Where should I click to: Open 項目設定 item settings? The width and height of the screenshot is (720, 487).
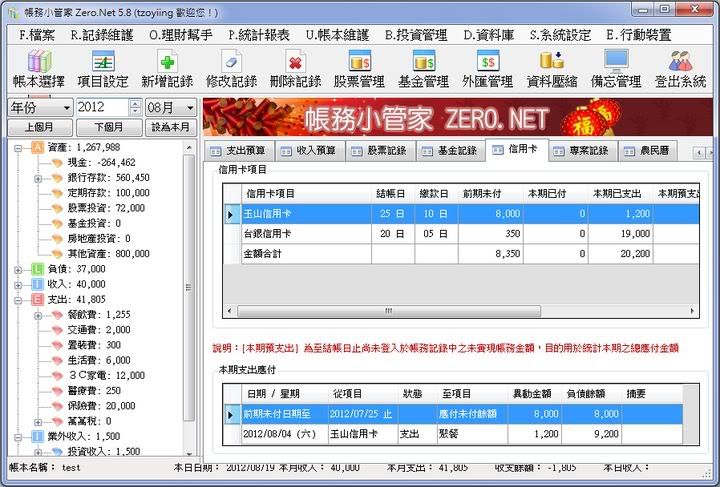click(x=103, y=69)
